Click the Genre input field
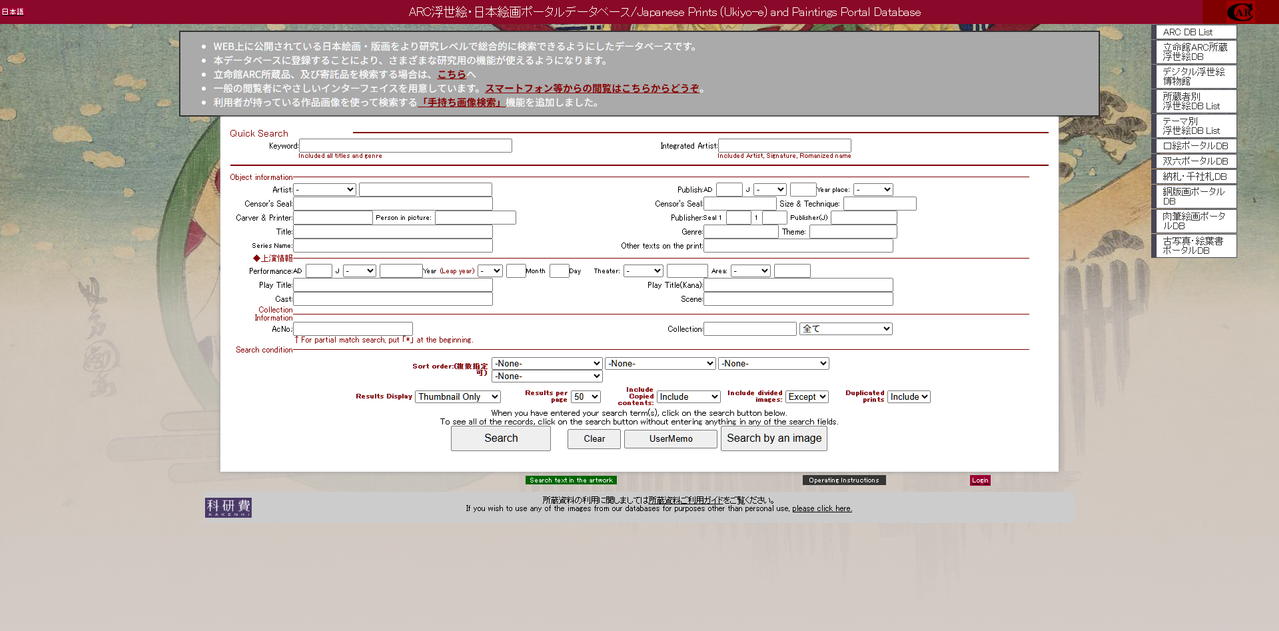 pos(741,231)
